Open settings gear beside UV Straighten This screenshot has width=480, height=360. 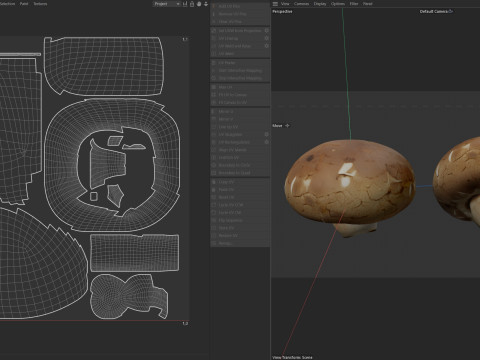pyautogui.click(x=266, y=134)
